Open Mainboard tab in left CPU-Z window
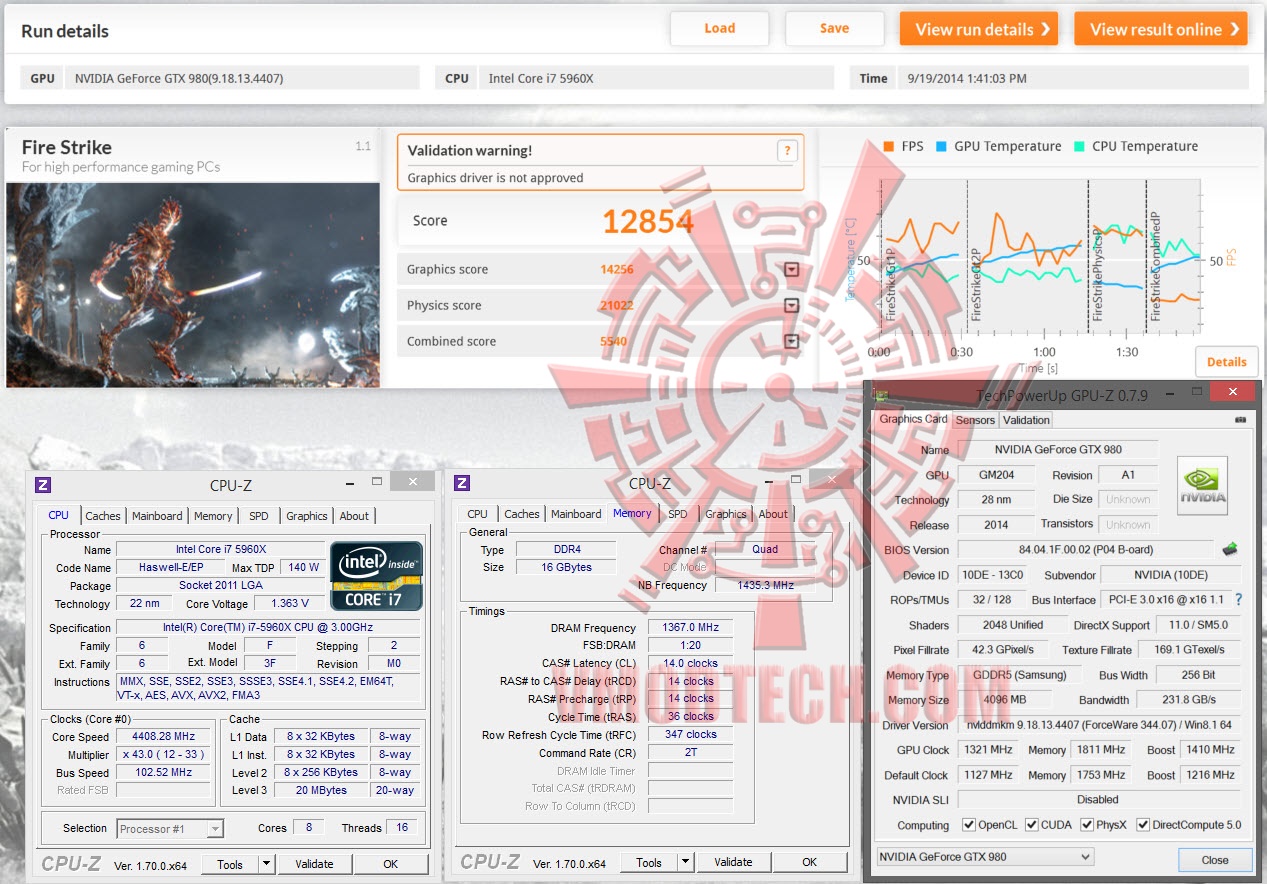 tap(158, 516)
